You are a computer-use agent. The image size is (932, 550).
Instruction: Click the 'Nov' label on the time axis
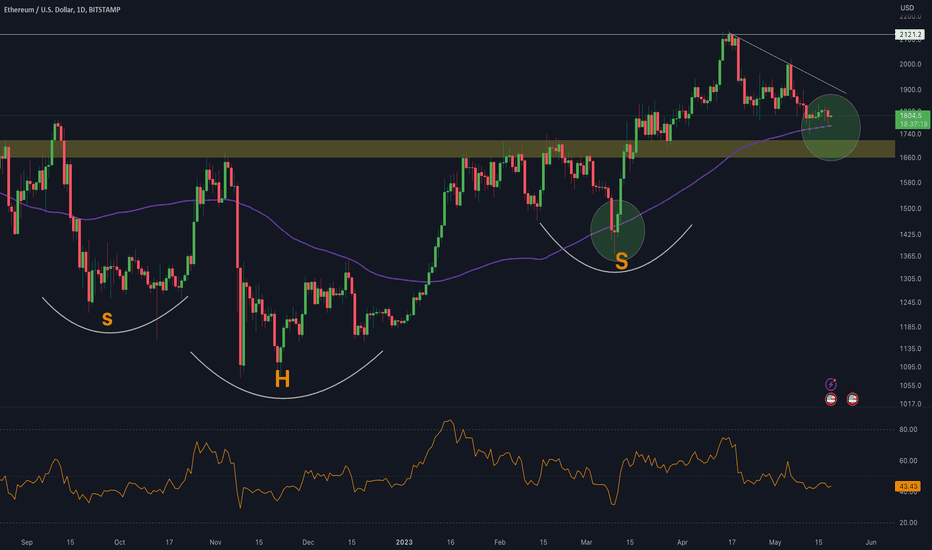coord(215,542)
